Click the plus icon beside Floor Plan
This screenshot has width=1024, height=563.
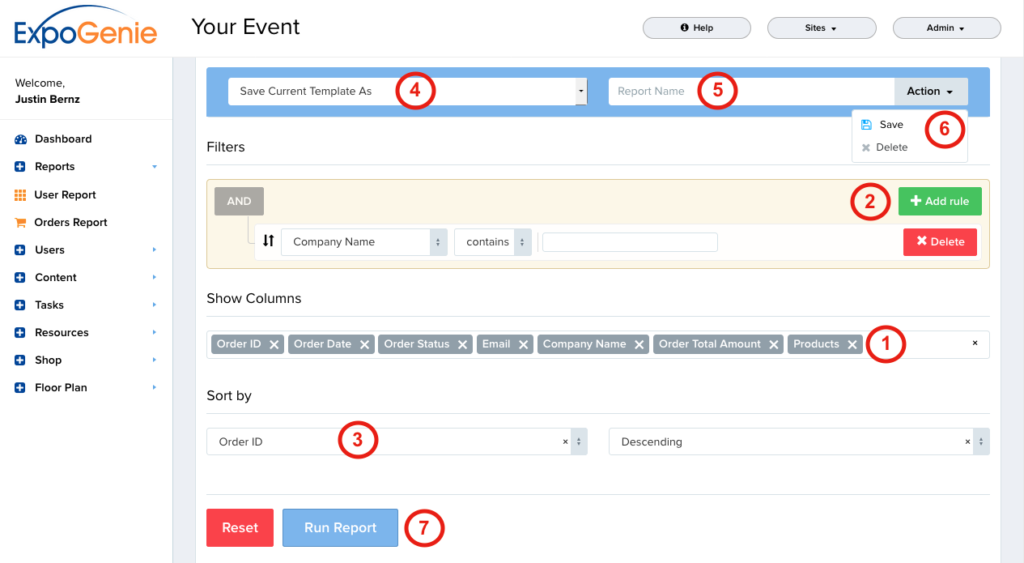pyautogui.click(x=20, y=387)
